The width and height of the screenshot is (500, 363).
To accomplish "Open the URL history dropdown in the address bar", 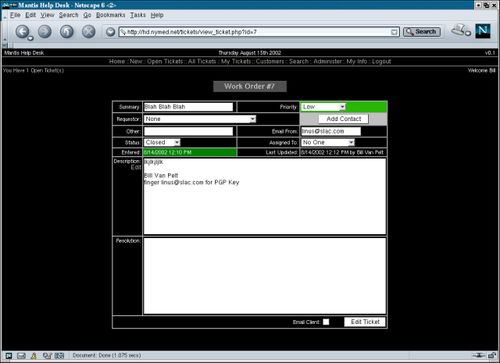I will pos(394,32).
